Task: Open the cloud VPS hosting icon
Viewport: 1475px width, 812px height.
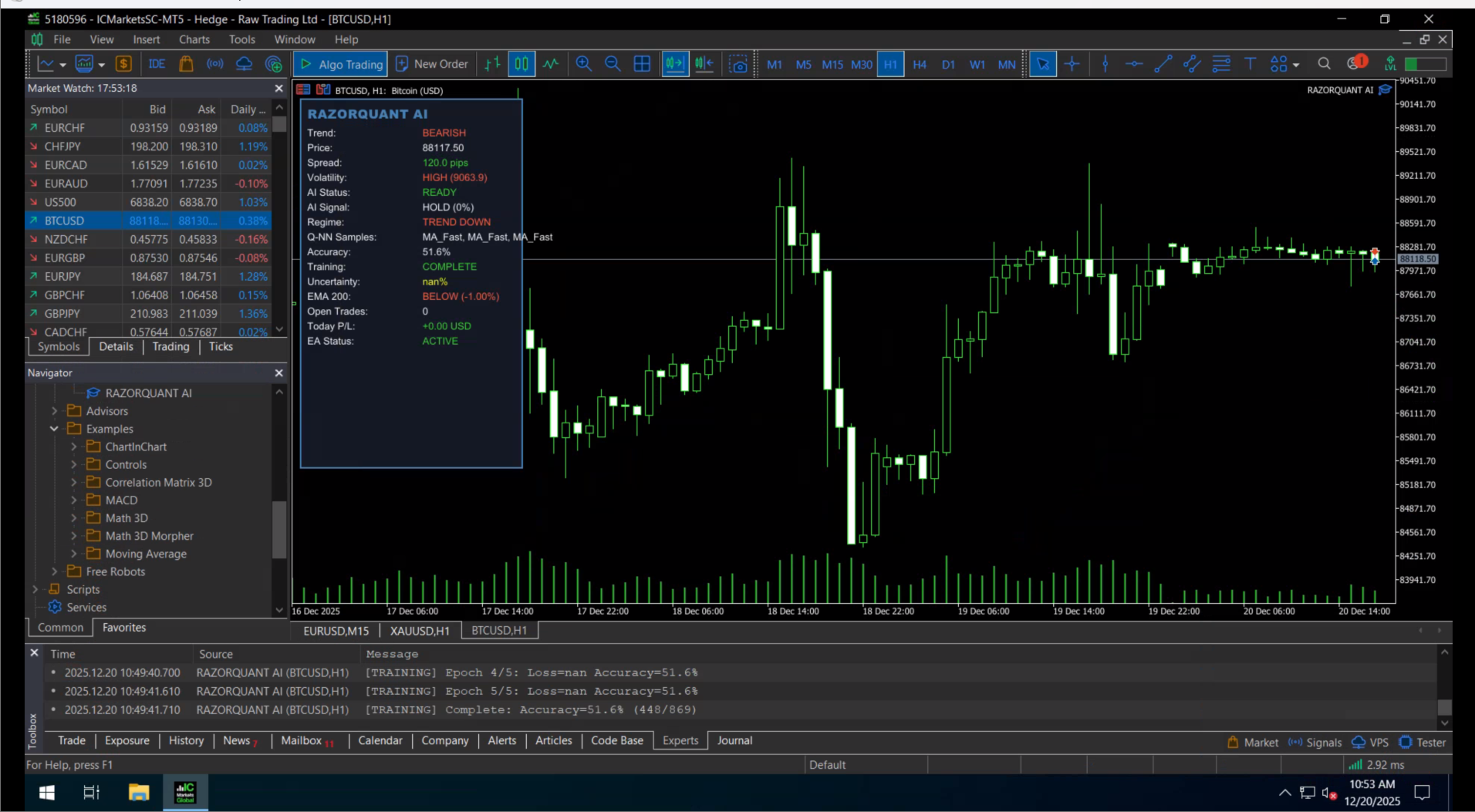Action: 244,64
